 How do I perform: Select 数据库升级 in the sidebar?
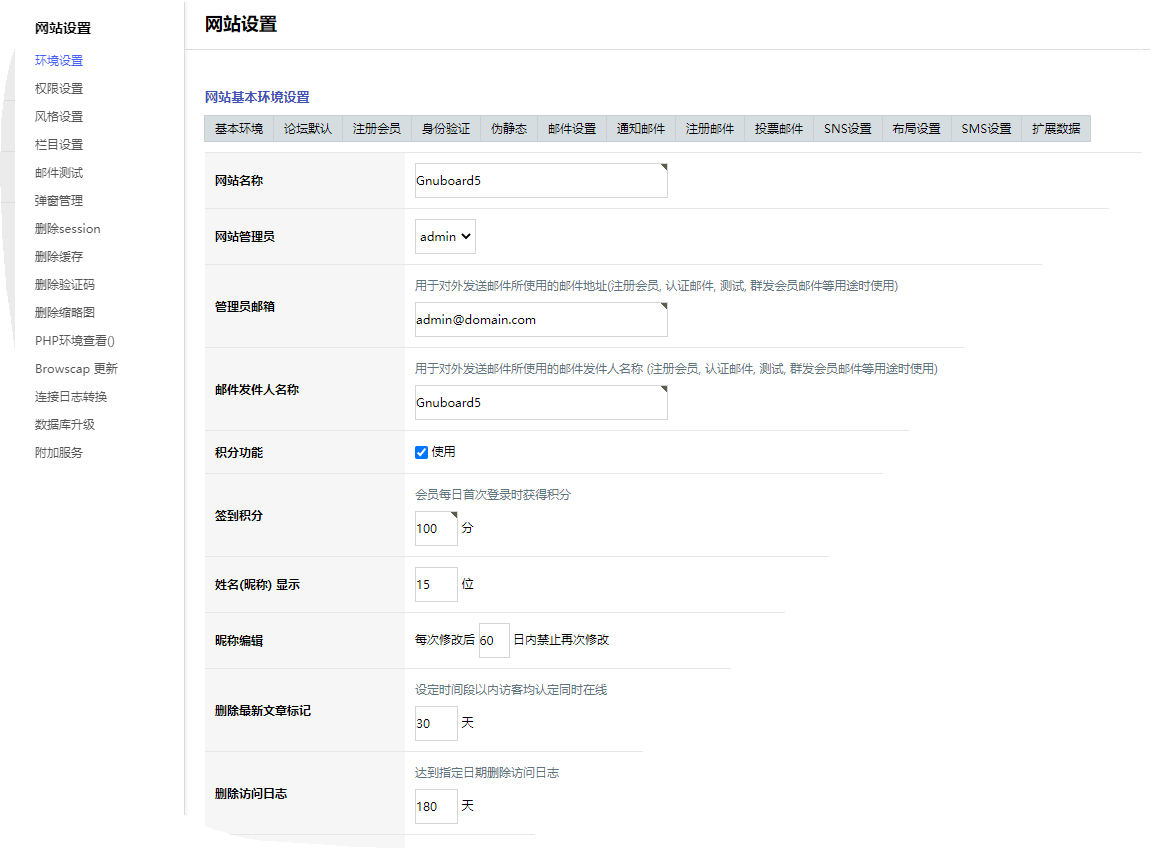pyautogui.click(x=65, y=425)
